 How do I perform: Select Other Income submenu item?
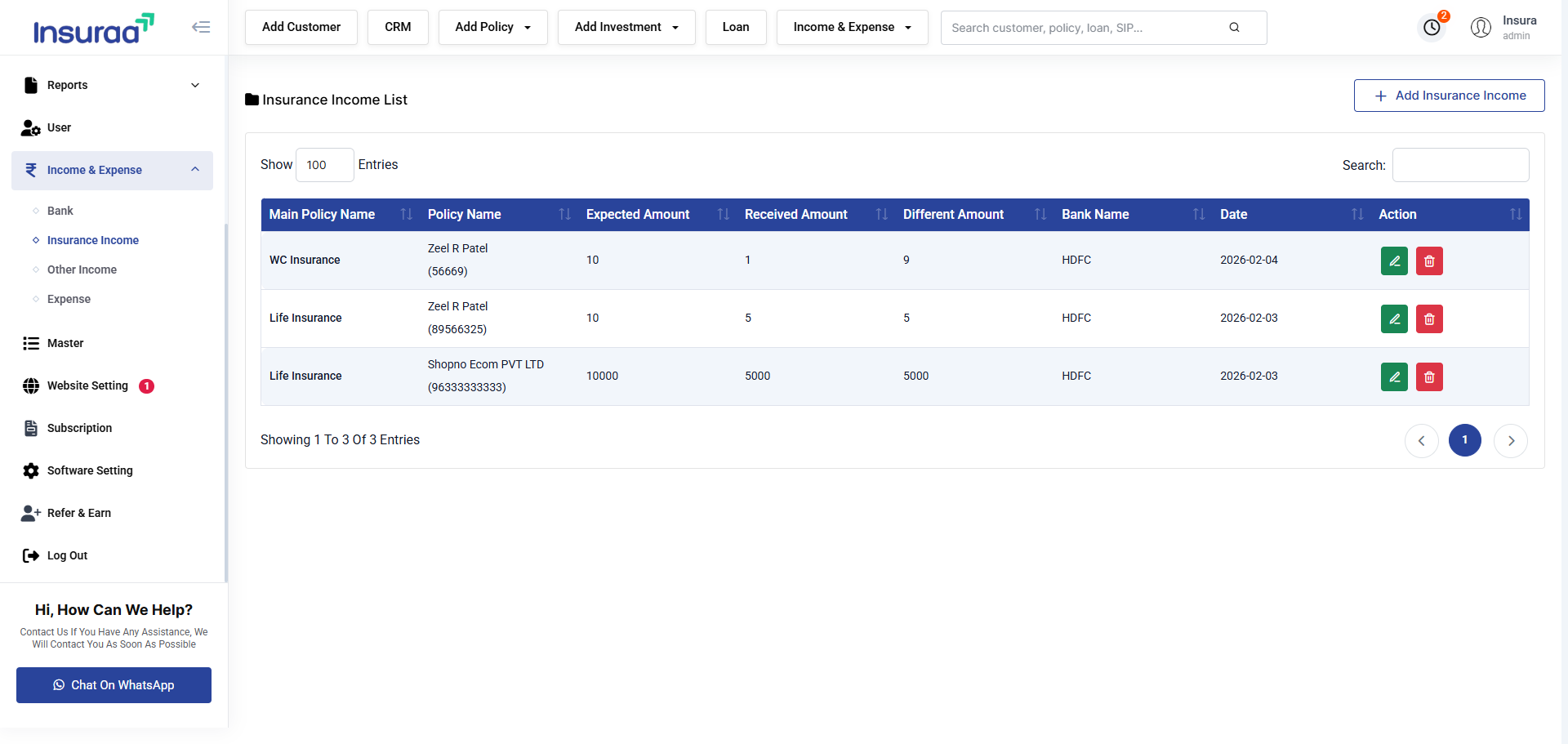point(82,270)
